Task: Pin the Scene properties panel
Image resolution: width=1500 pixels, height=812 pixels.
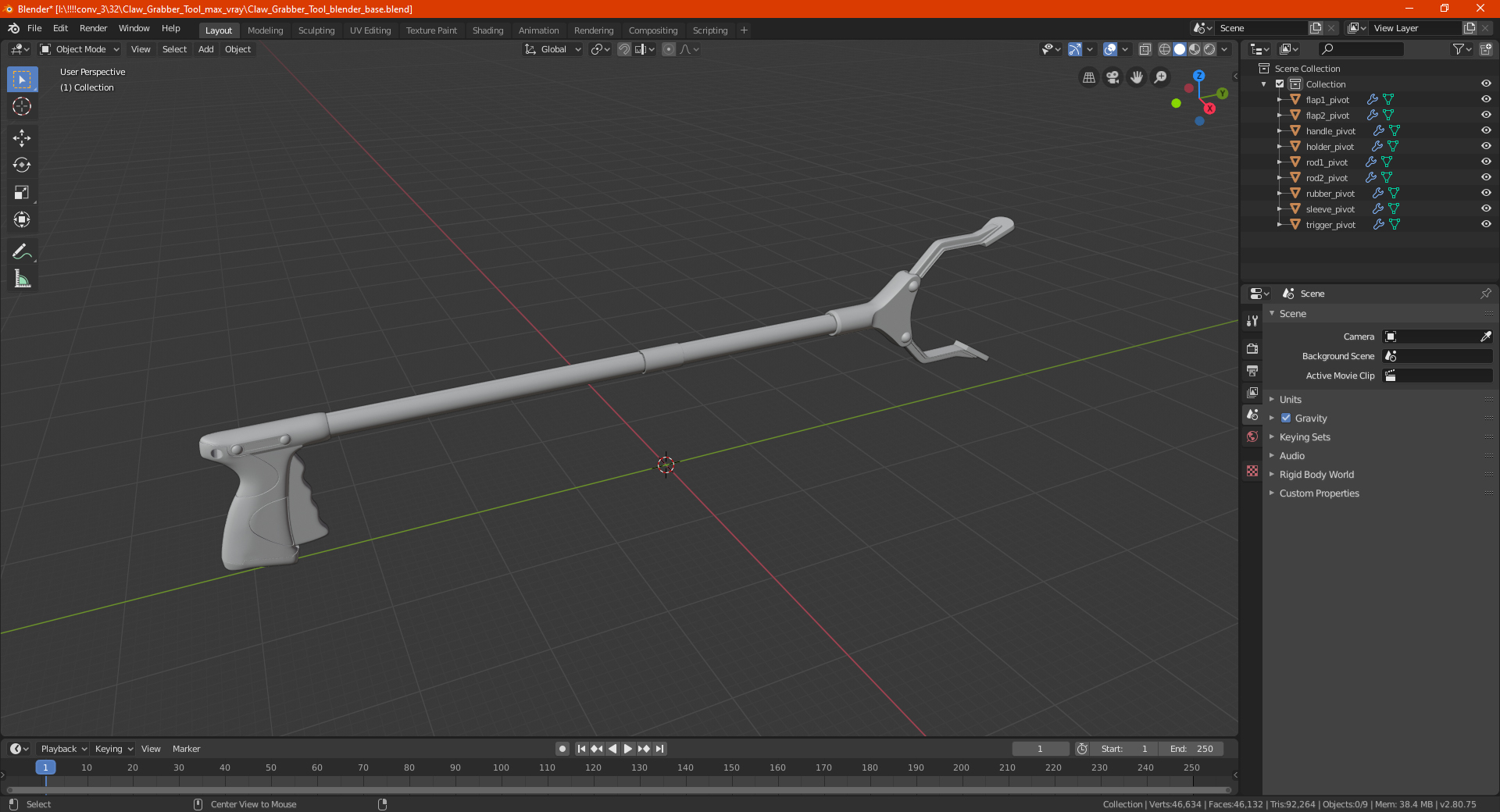Action: coord(1485,294)
